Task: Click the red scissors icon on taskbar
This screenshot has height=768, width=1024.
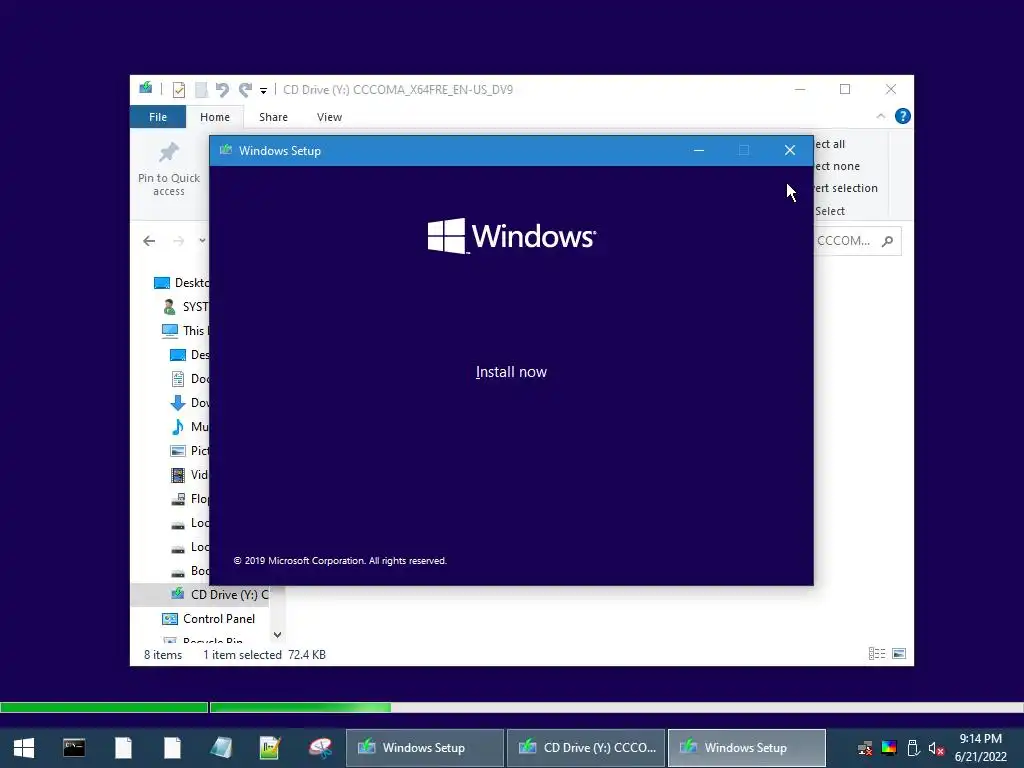Action: 320,748
